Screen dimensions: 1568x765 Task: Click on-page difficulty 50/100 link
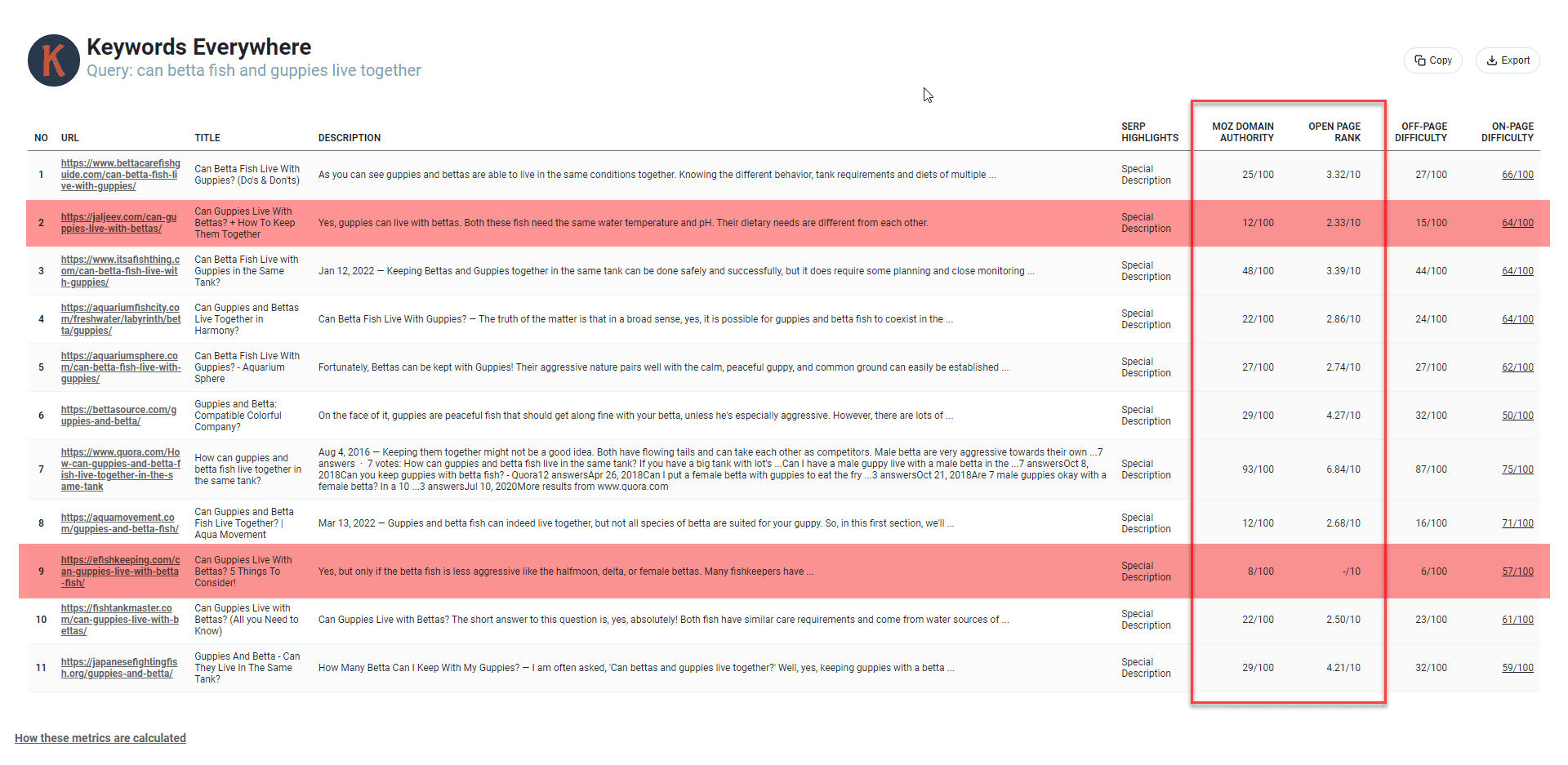point(1517,416)
